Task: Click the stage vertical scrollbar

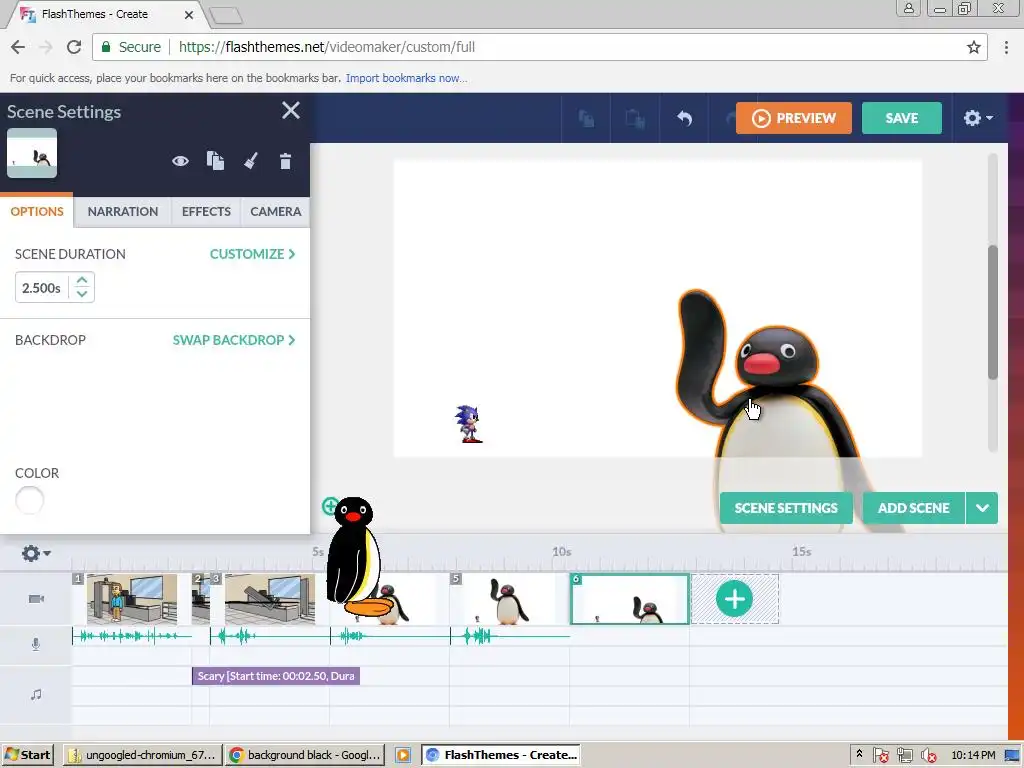Action: click(993, 312)
